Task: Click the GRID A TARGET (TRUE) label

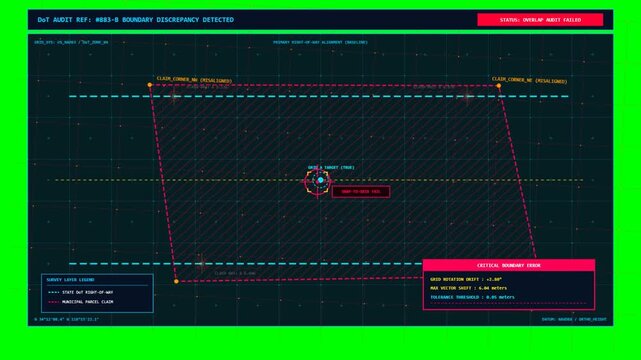Action: click(x=331, y=168)
